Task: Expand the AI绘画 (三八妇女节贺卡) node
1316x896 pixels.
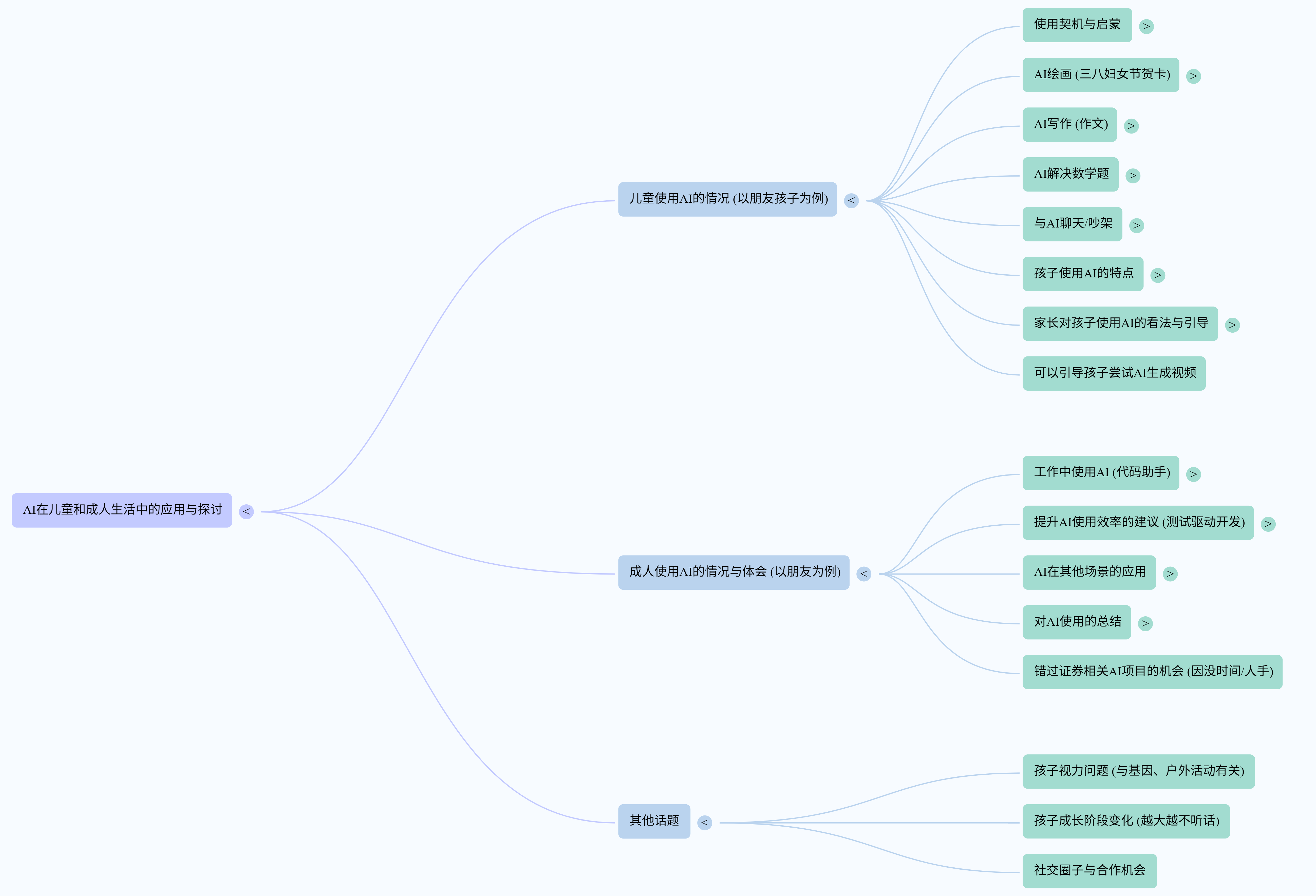Action: pyautogui.click(x=1193, y=77)
